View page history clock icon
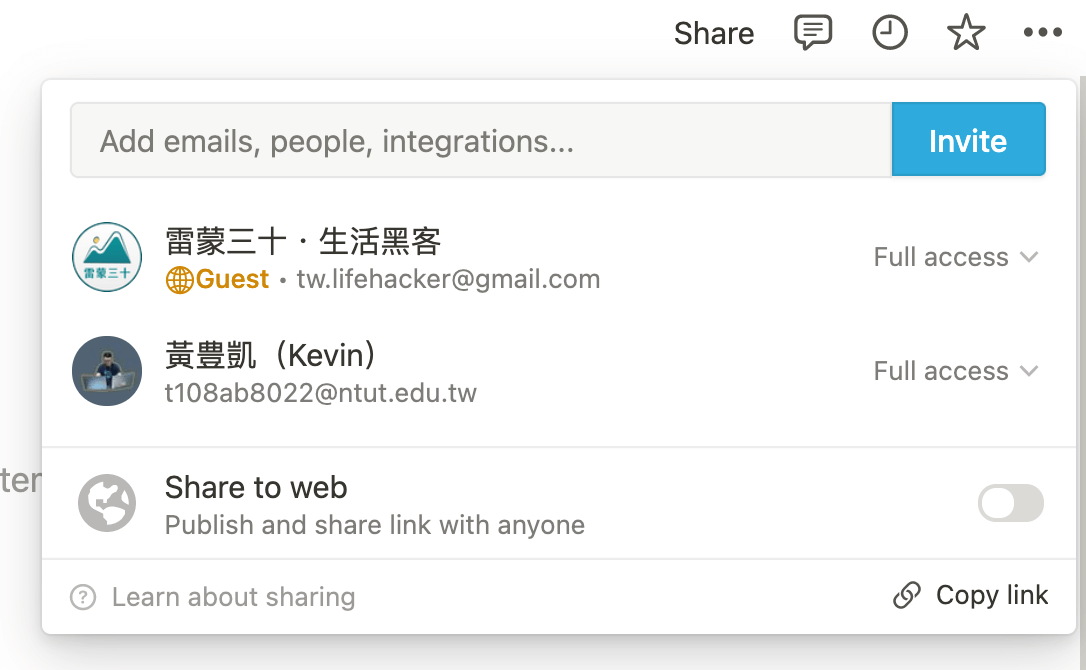1086x670 pixels. tap(889, 33)
